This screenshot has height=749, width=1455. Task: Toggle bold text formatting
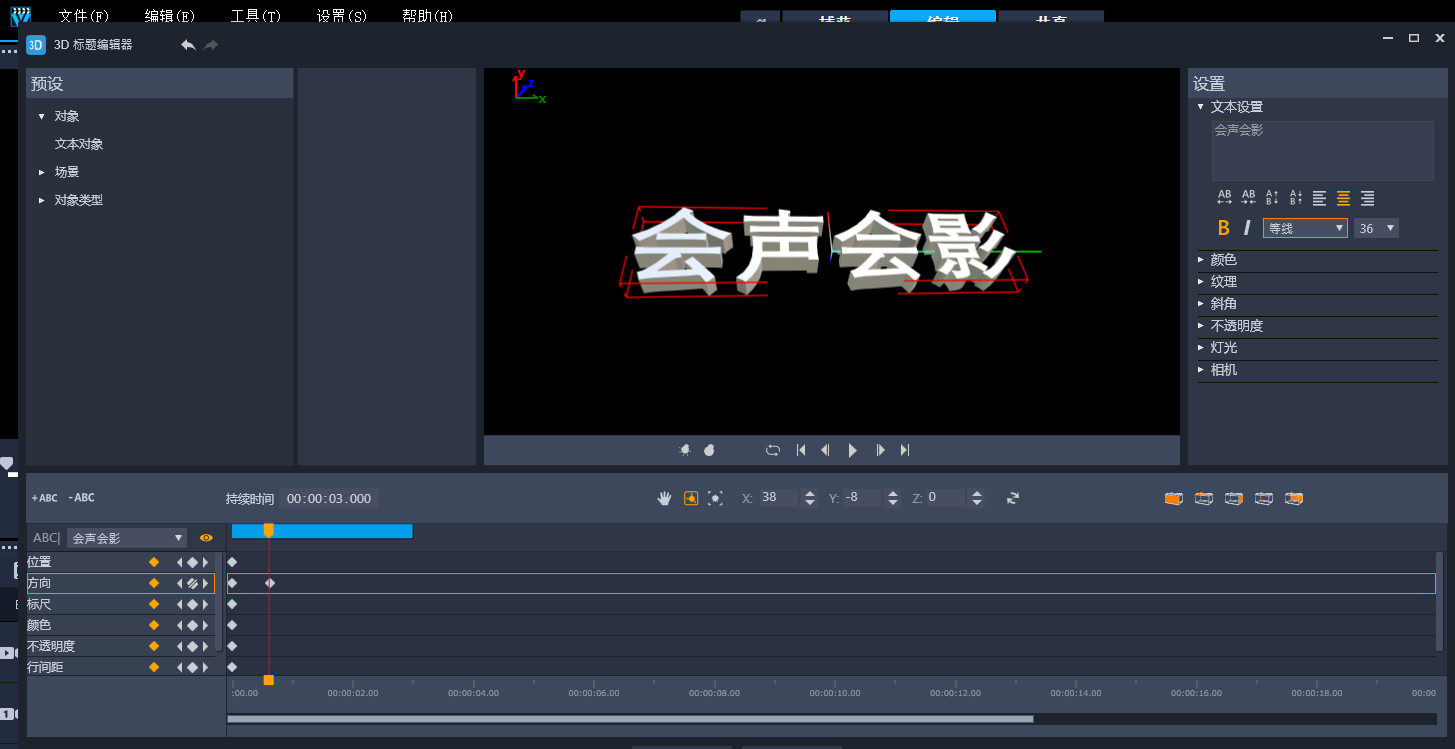coord(1223,228)
